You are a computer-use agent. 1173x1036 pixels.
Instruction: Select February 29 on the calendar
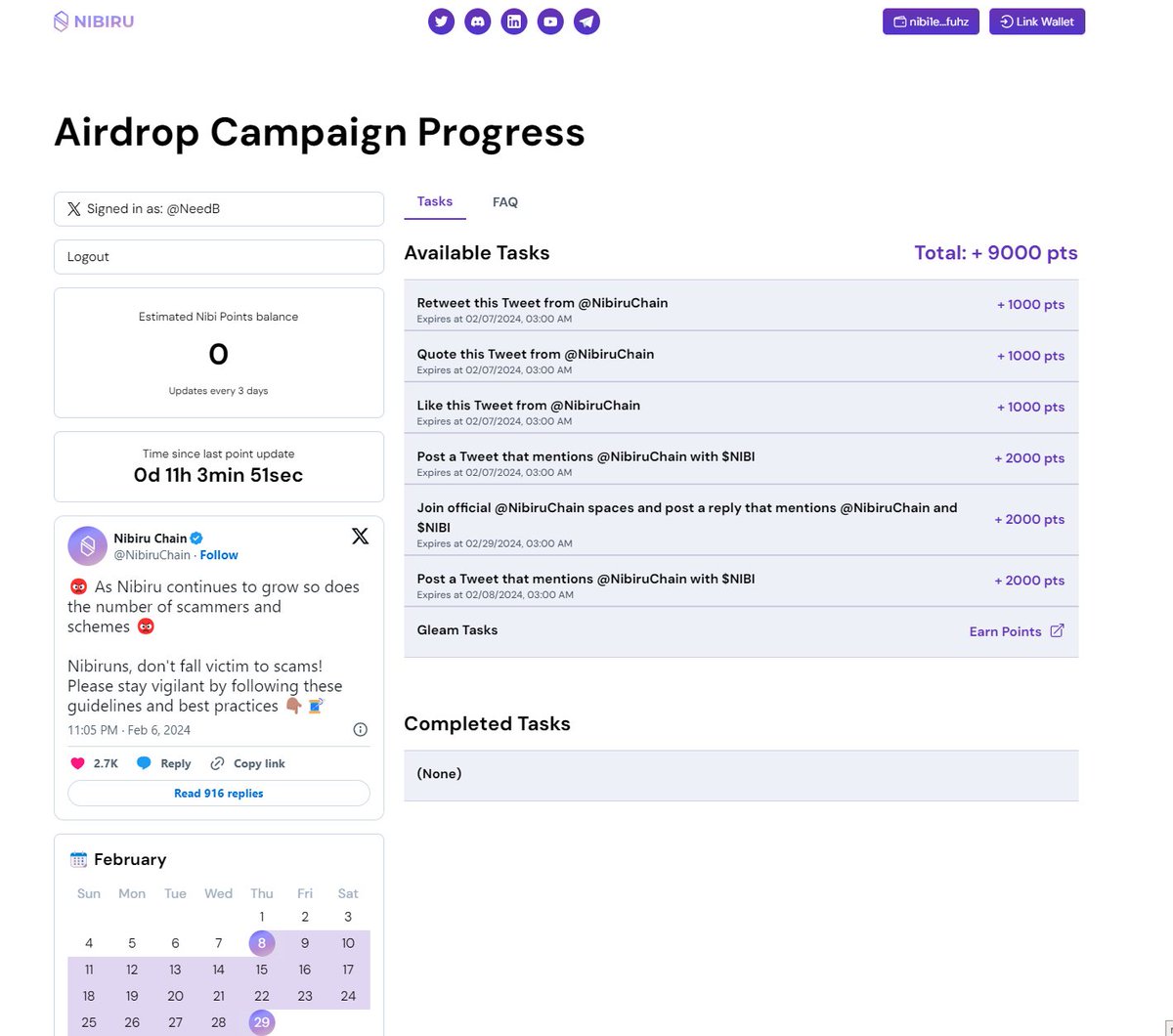pyautogui.click(x=262, y=1022)
